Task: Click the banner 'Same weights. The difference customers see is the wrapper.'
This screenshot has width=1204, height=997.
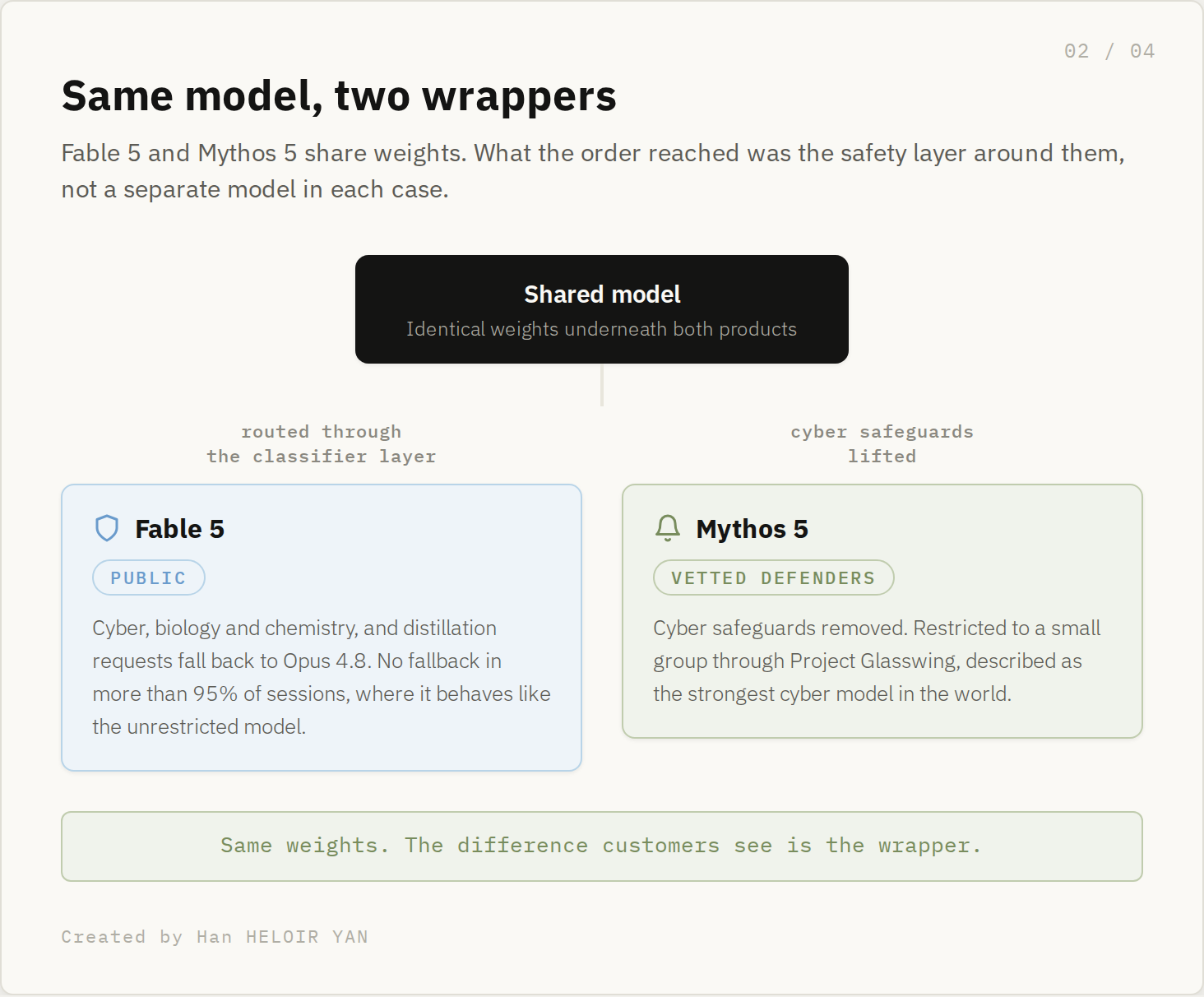Action: click(602, 846)
